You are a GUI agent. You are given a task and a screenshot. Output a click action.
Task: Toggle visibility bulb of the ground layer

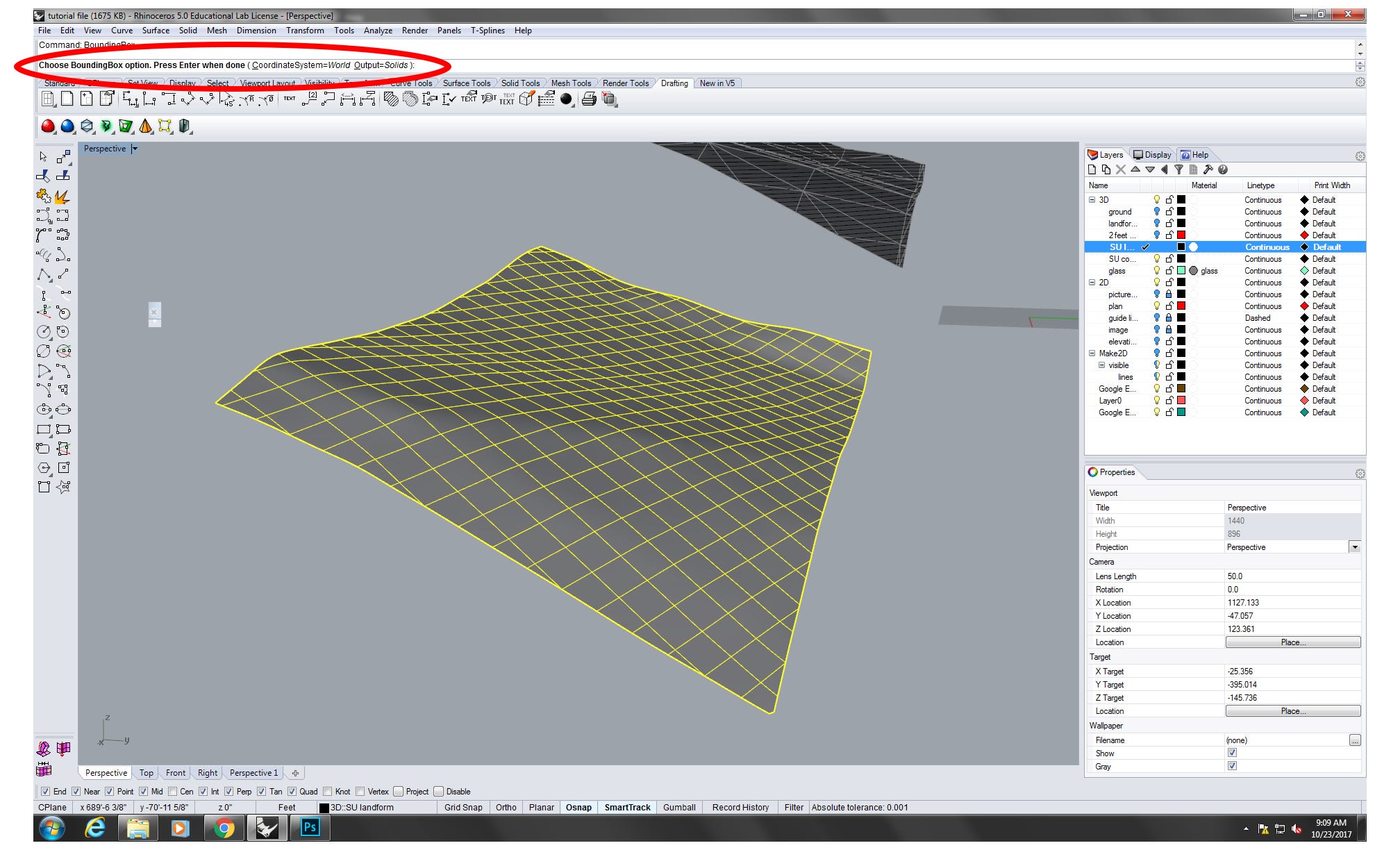(x=1156, y=212)
